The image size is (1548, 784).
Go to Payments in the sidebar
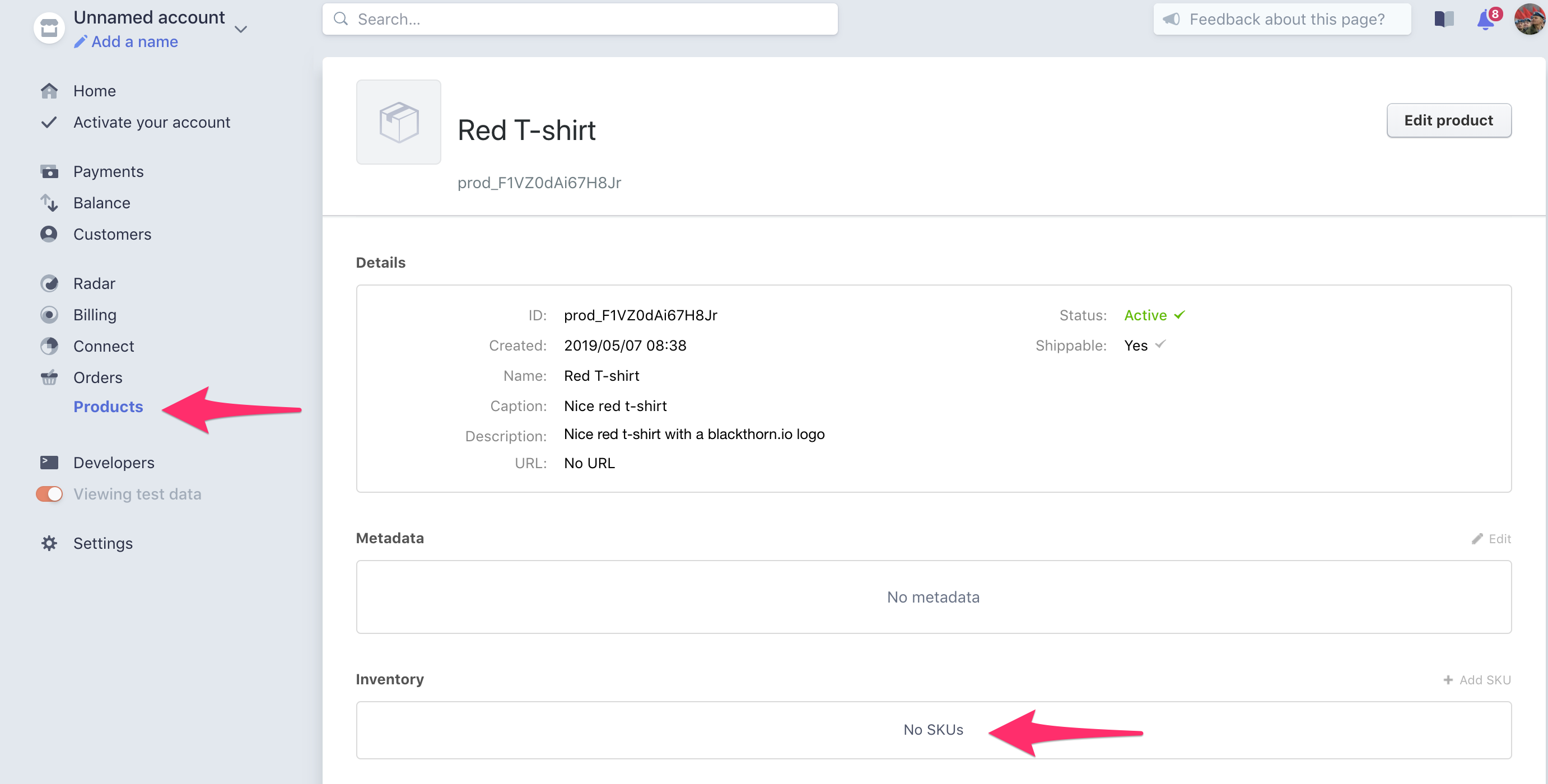click(x=108, y=172)
